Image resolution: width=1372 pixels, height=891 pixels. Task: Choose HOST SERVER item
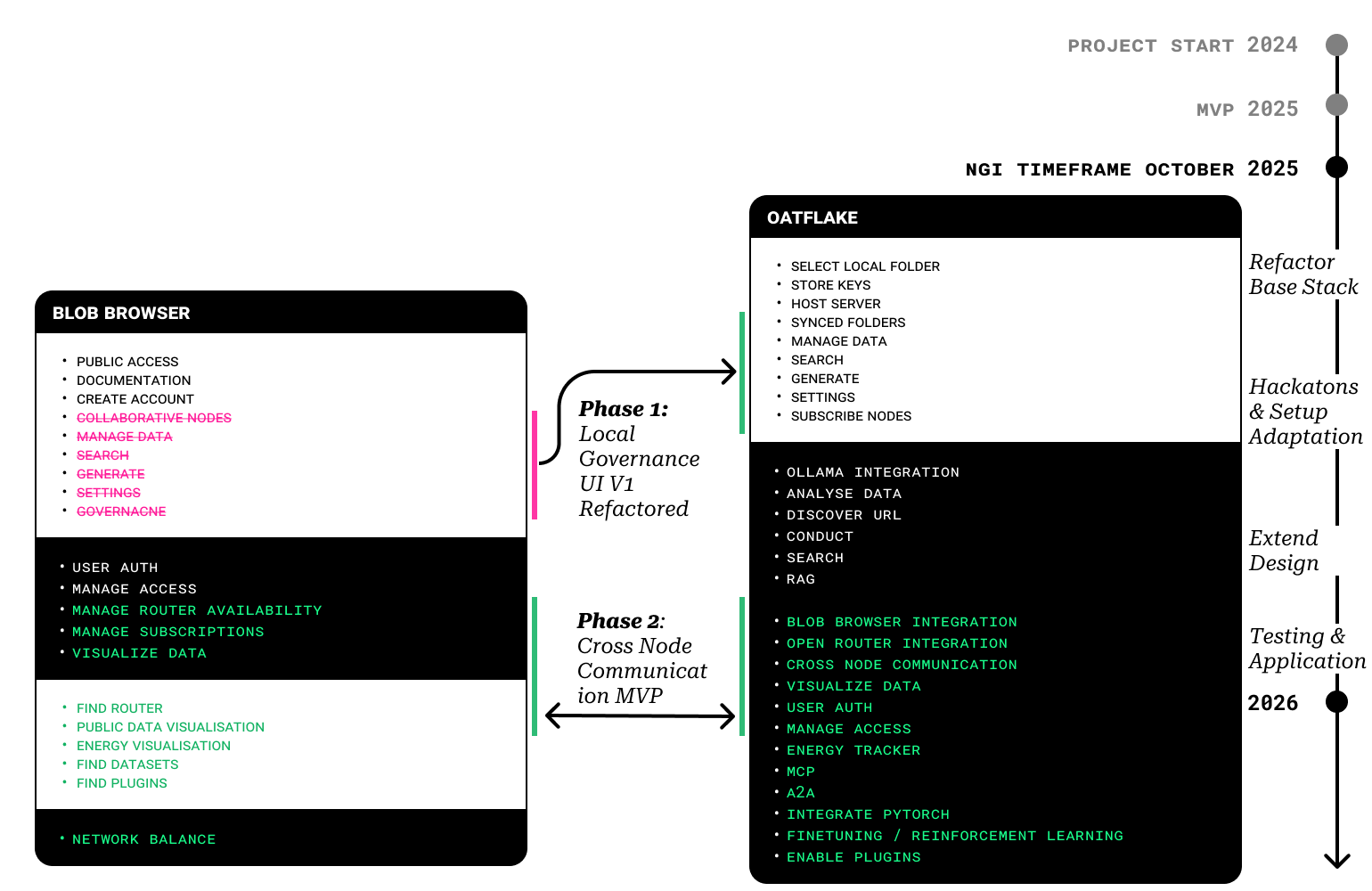coord(836,304)
